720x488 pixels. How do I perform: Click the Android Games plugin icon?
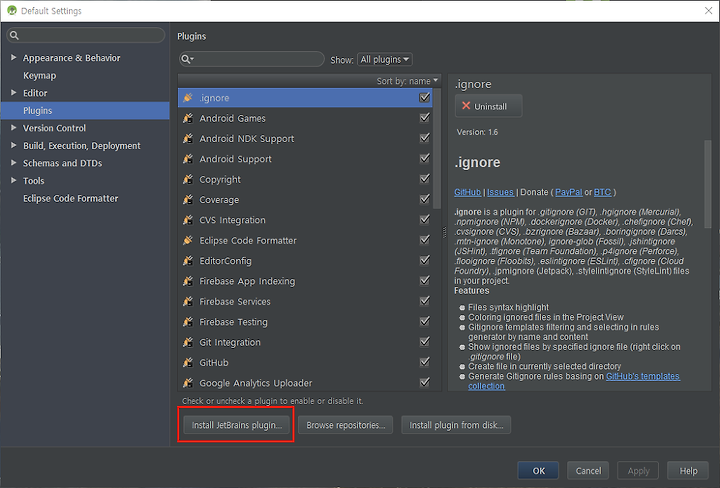tap(188, 118)
